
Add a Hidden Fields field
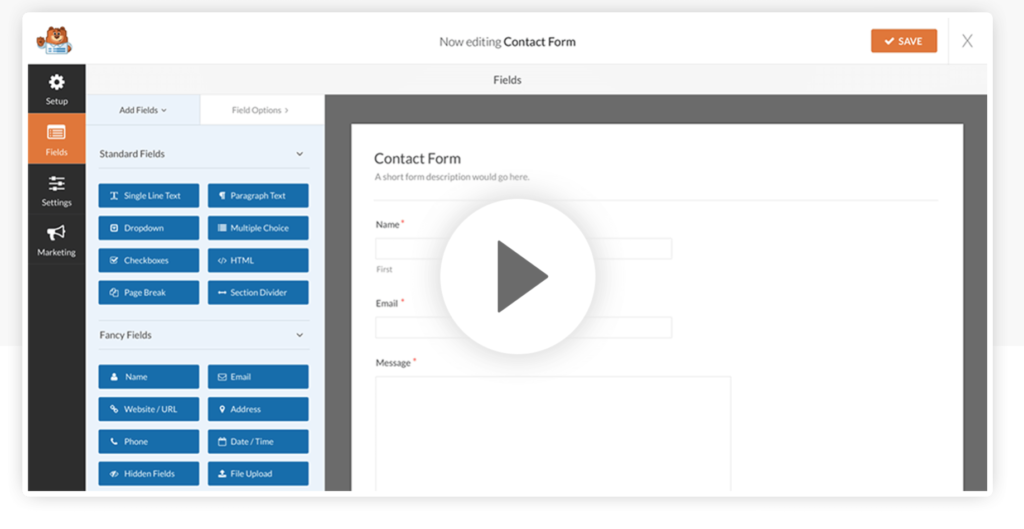[148, 474]
